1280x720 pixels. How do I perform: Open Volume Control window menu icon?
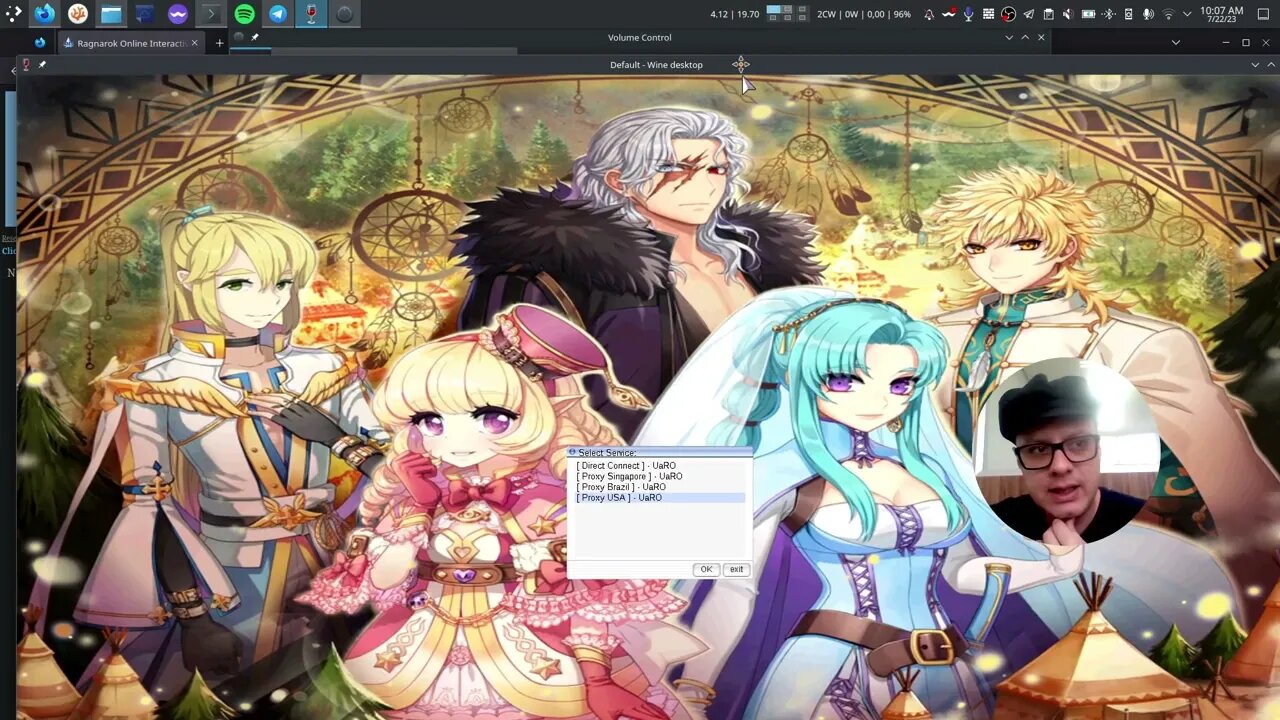click(238, 37)
